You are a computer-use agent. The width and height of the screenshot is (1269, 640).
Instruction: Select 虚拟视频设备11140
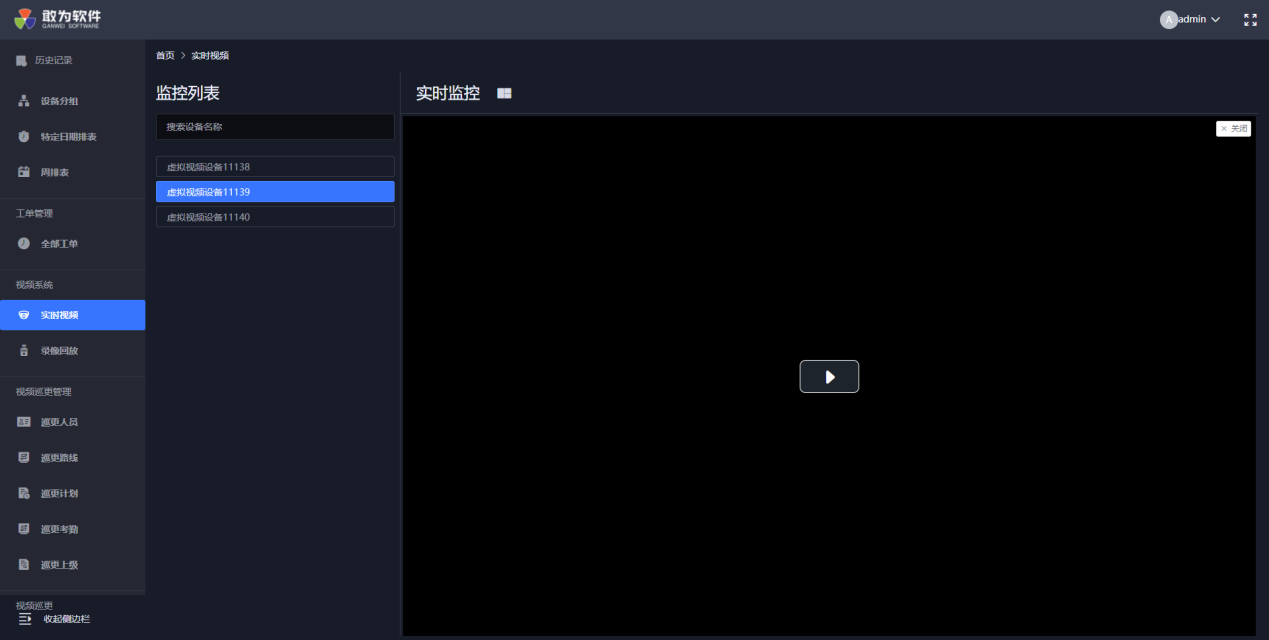coord(275,217)
